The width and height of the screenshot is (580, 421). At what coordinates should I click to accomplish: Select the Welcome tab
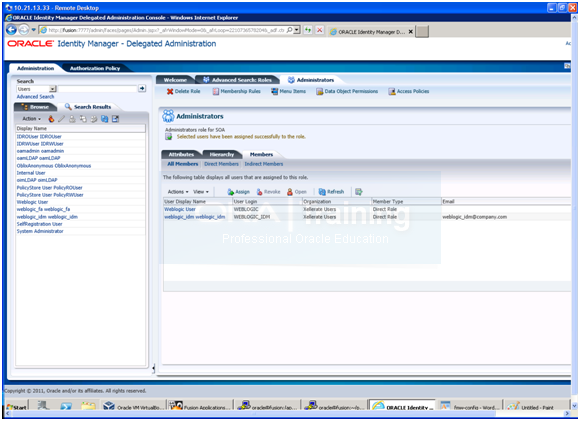coord(175,80)
